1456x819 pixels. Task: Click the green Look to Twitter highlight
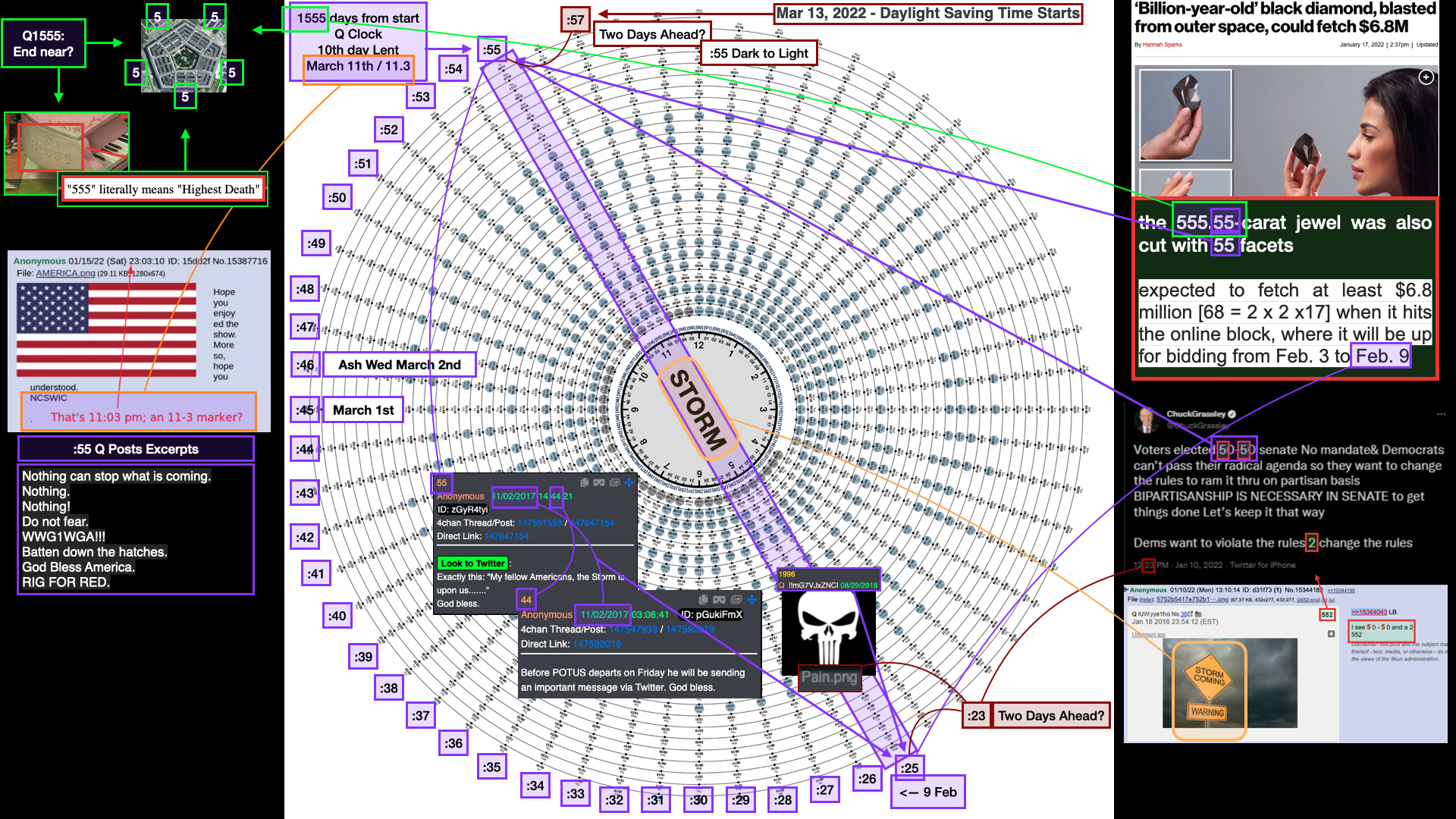tap(472, 563)
